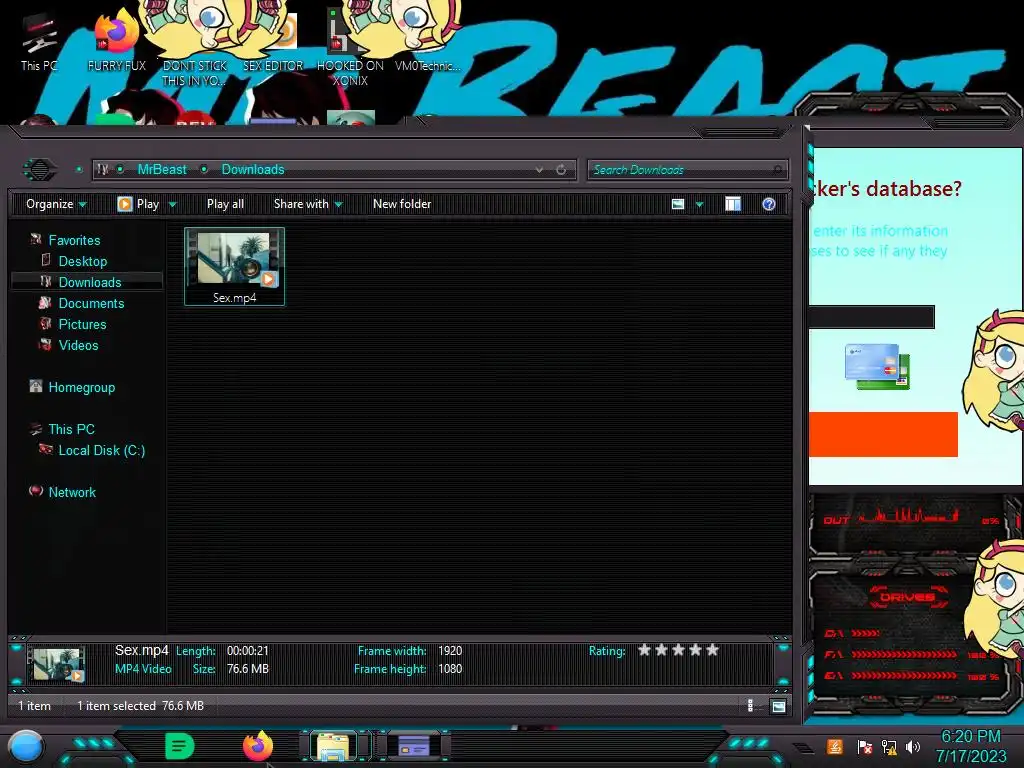
Task: Select MrBeast in the address breadcrumb
Action: click(162, 169)
